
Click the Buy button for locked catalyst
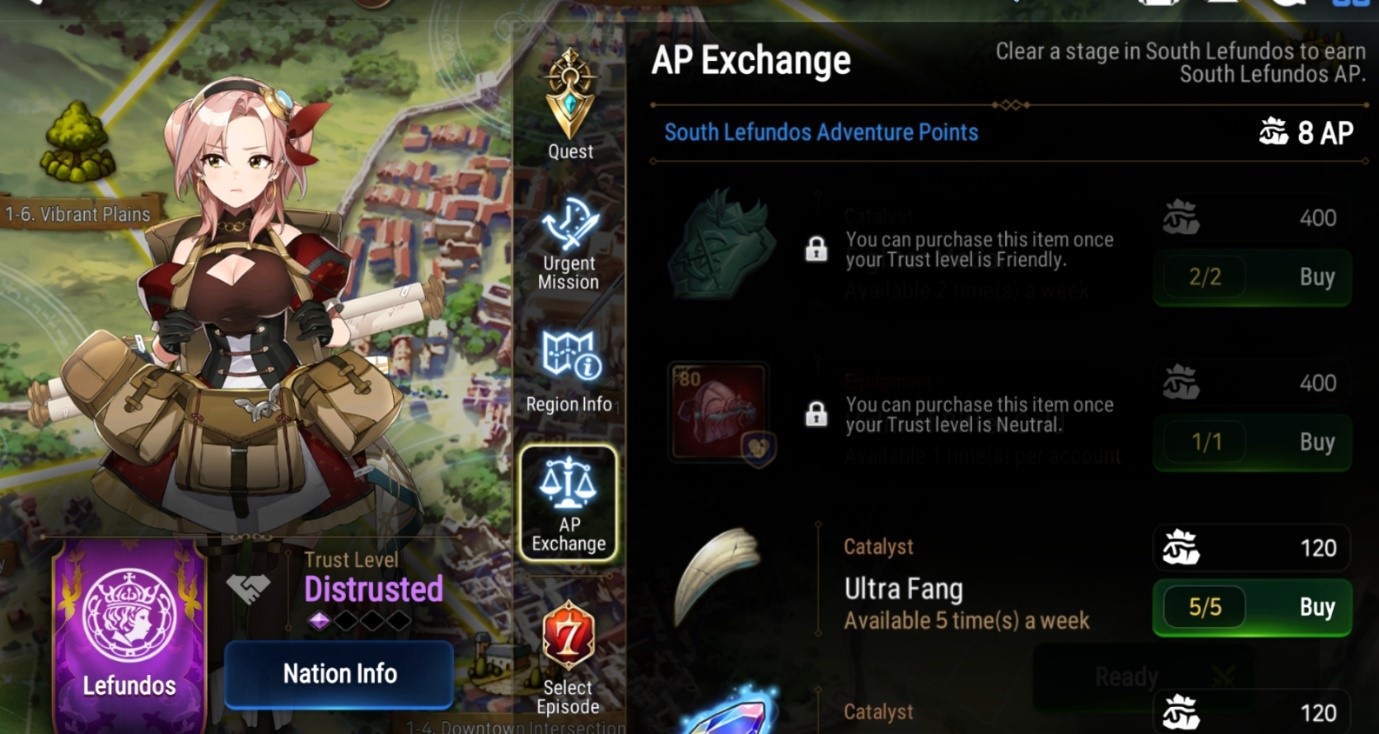pyautogui.click(x=1252, y=277)
